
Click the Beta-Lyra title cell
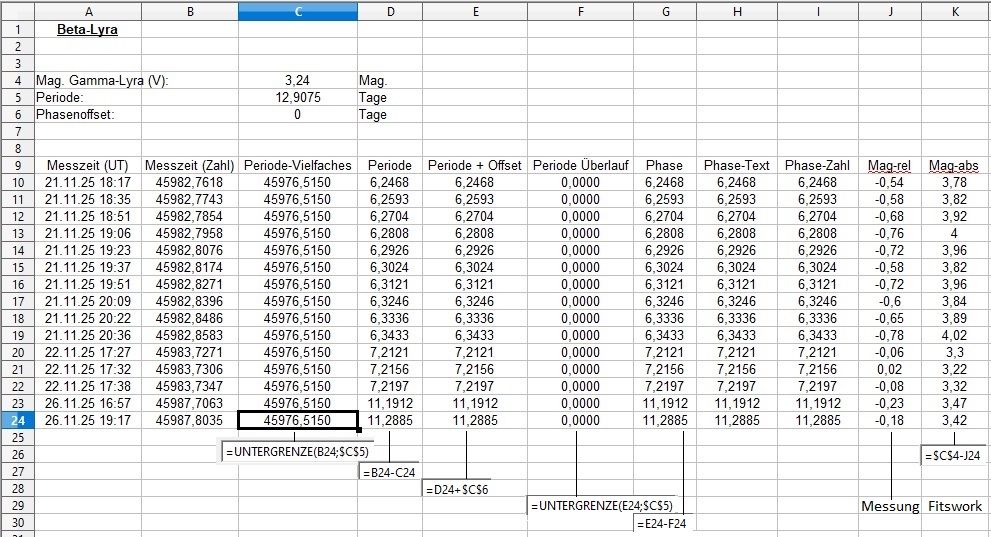(87, 29)
